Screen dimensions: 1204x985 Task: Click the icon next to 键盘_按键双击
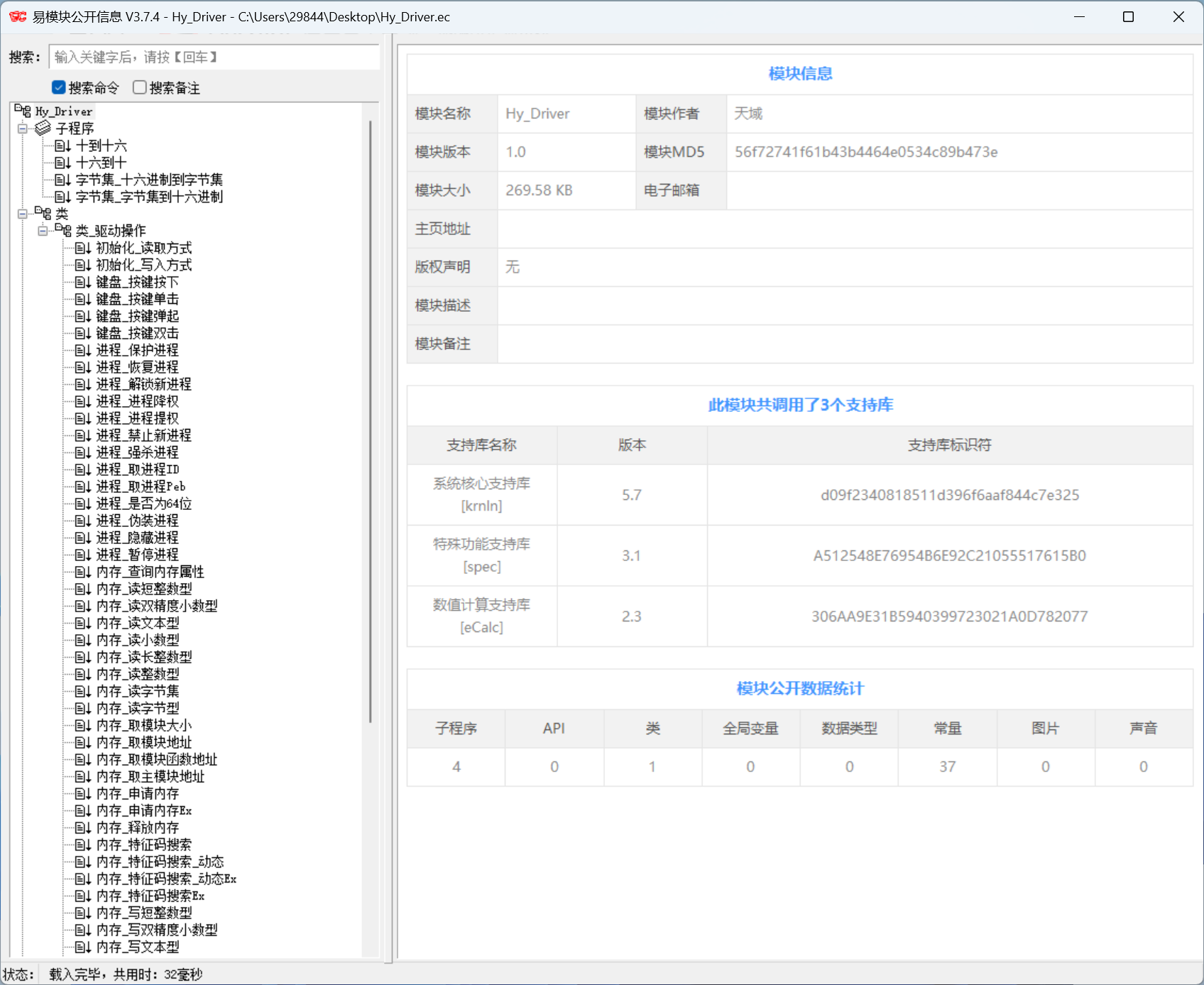83,333
